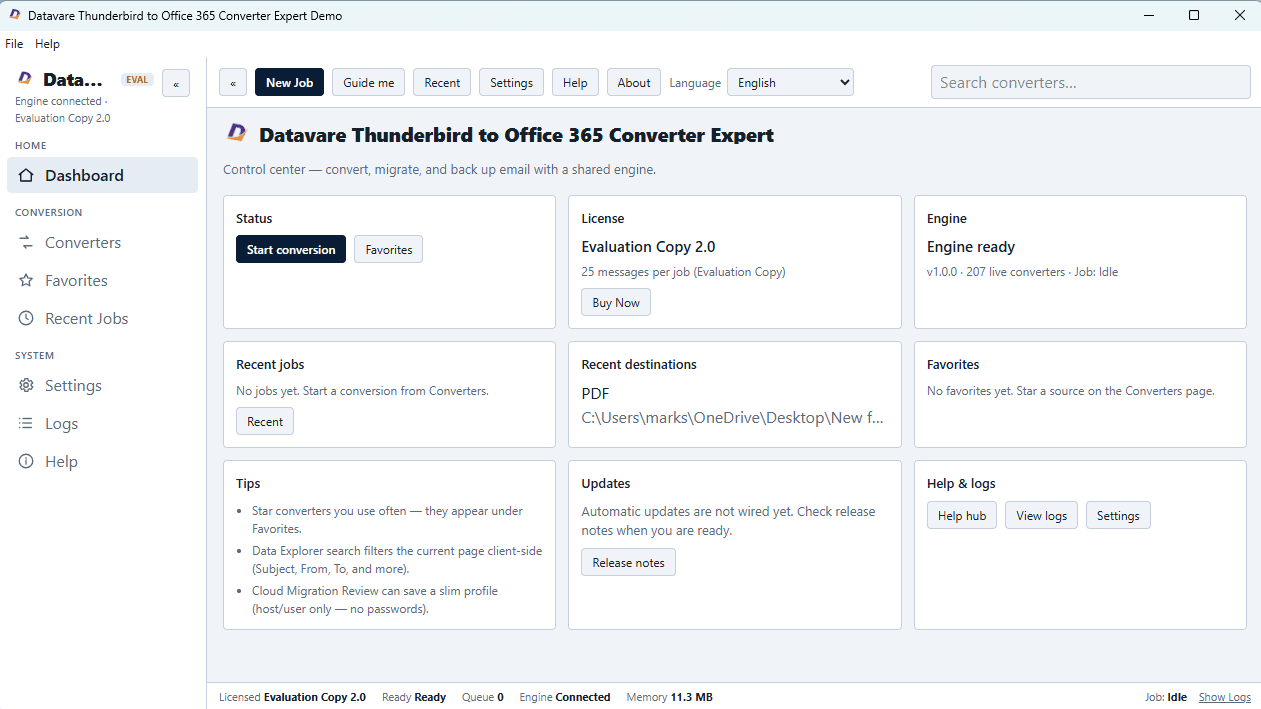Viewport: 1261px width, 709px height.
Task: Open the Language dropdown
Action: [x=790, y=83]
